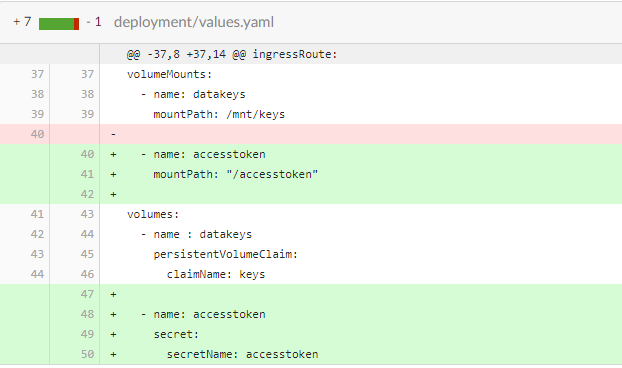
Task: Click the minus marker on removed line 40
Action: pos(113,134)
